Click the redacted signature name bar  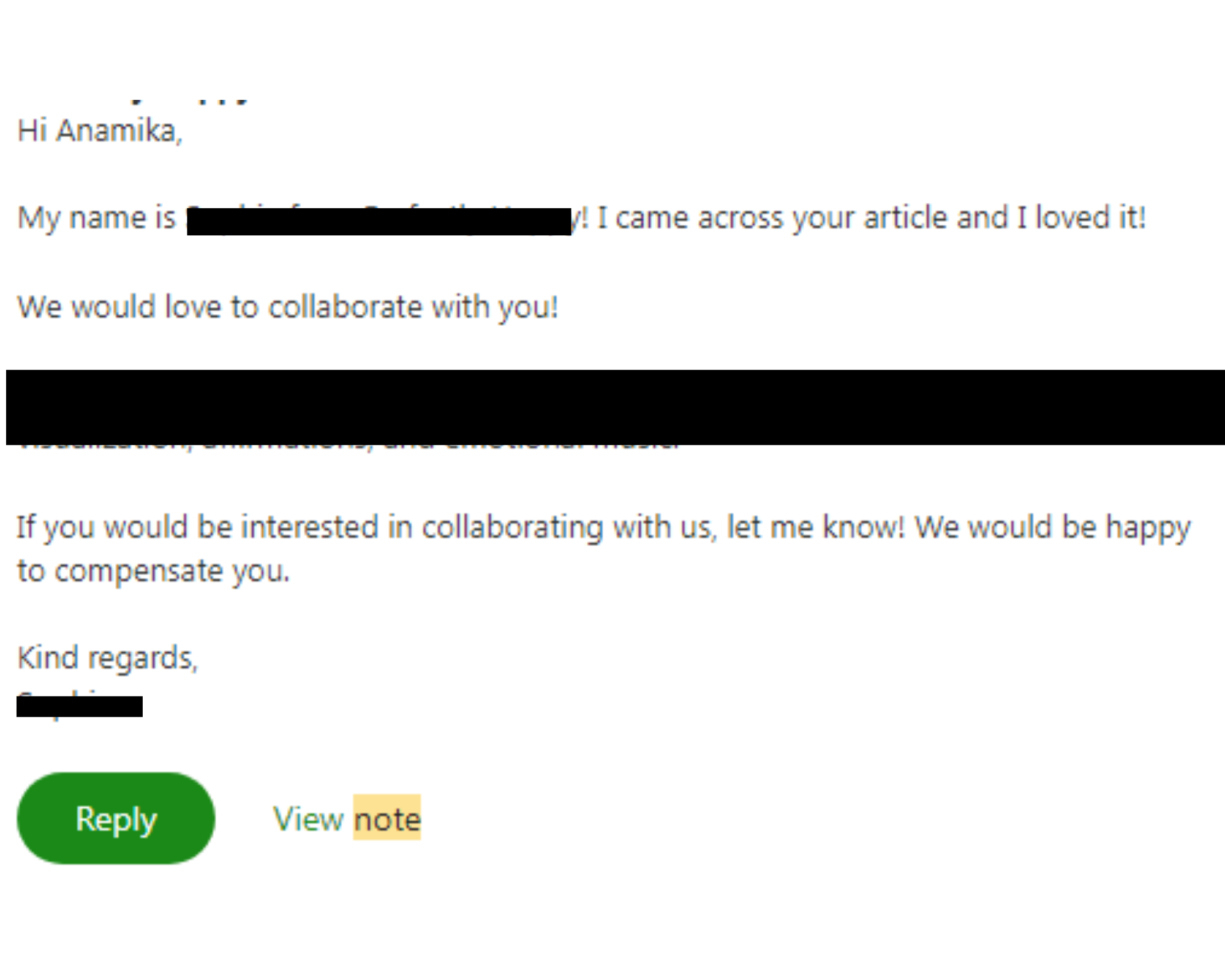coord(80,706)
